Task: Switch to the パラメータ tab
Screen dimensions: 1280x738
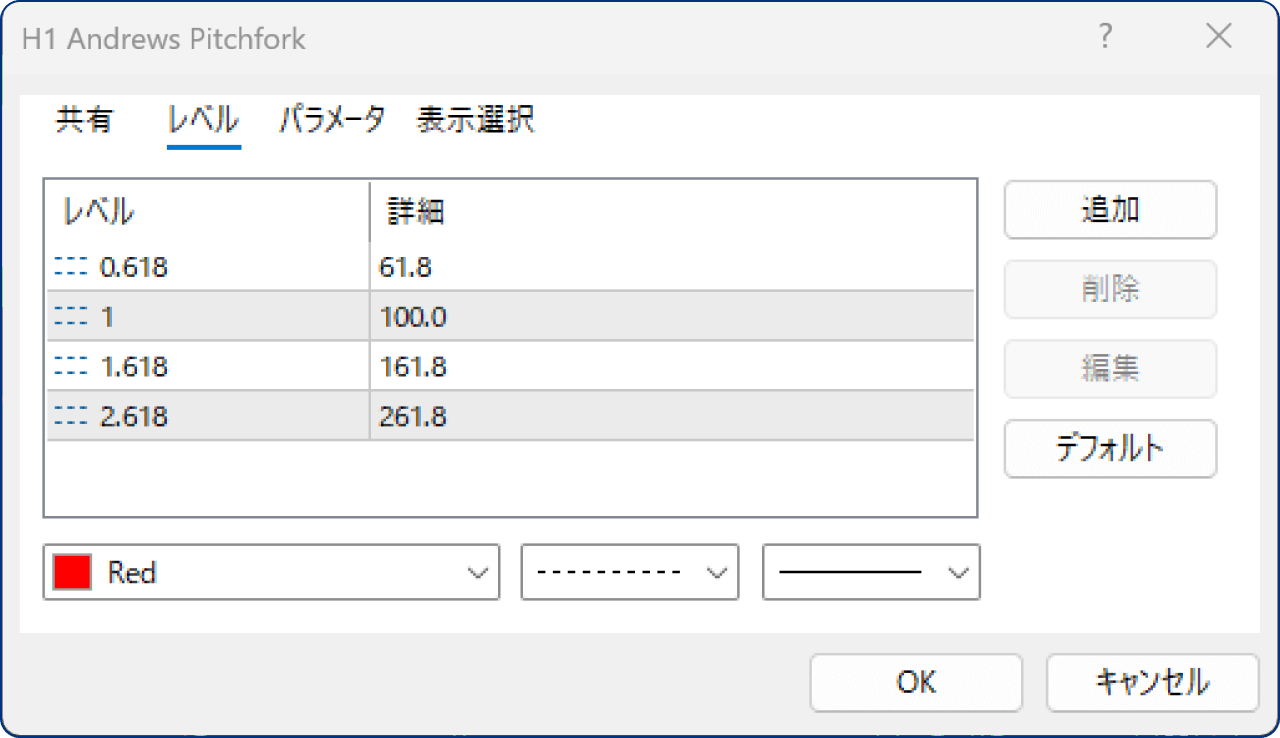Action: tap(331, 119)
